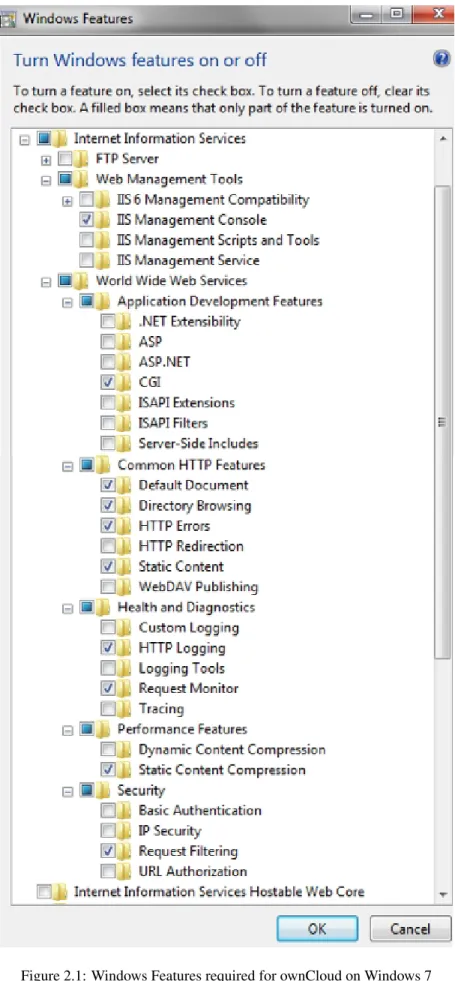The height and width of the screenshot is (981, 455).
Task: Collapse the Performance Features node
Action: (68, 729)
